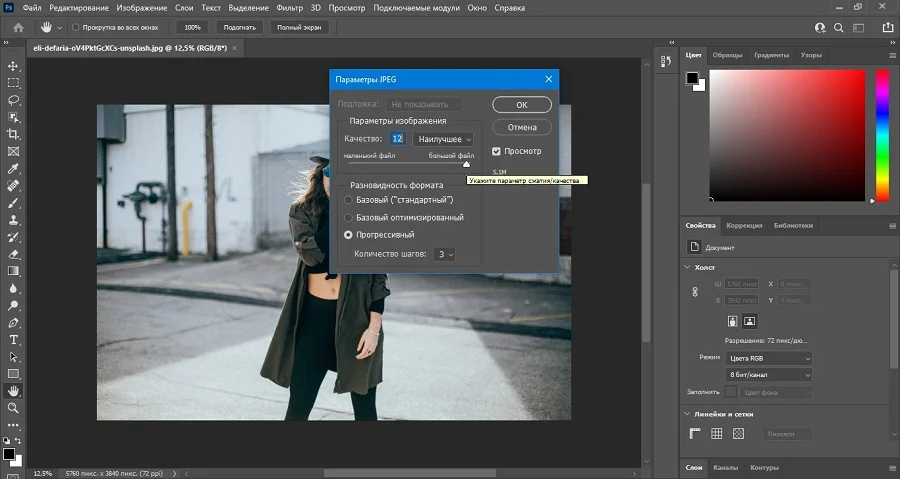The image size is (900, 479).
Task: Open the Цвета RGB mode dropdown
Action: click(x=769, y=358)
